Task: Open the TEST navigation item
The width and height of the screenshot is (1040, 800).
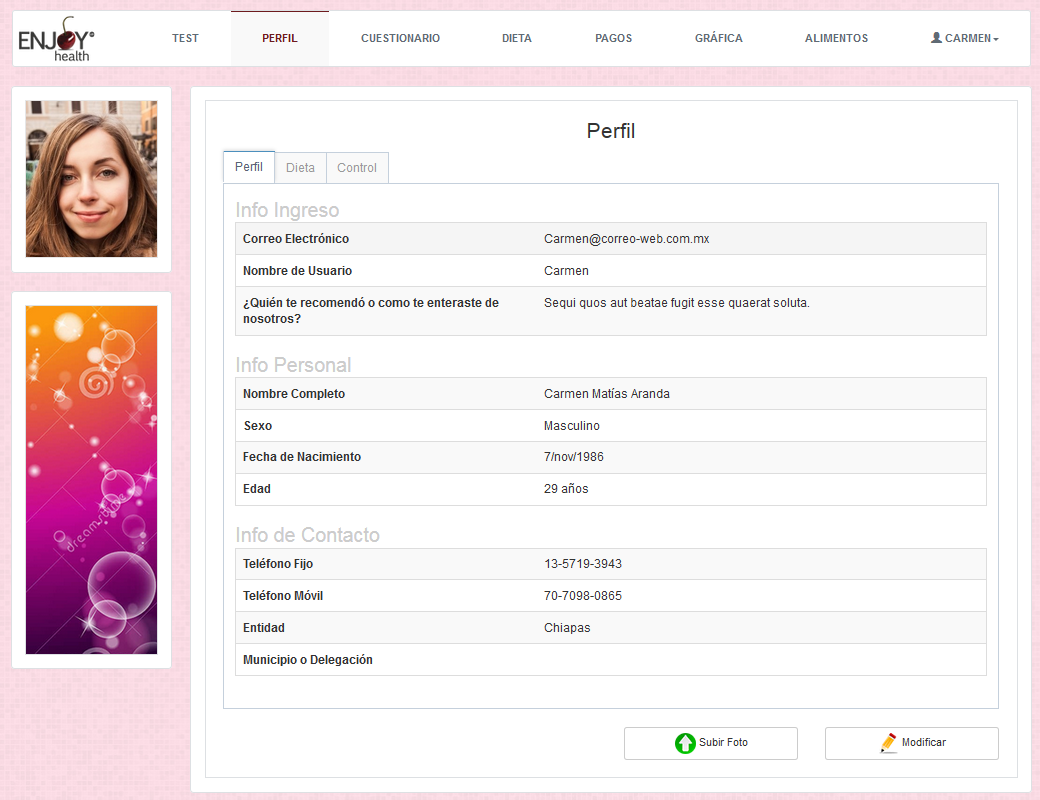Action: [185, 39]
